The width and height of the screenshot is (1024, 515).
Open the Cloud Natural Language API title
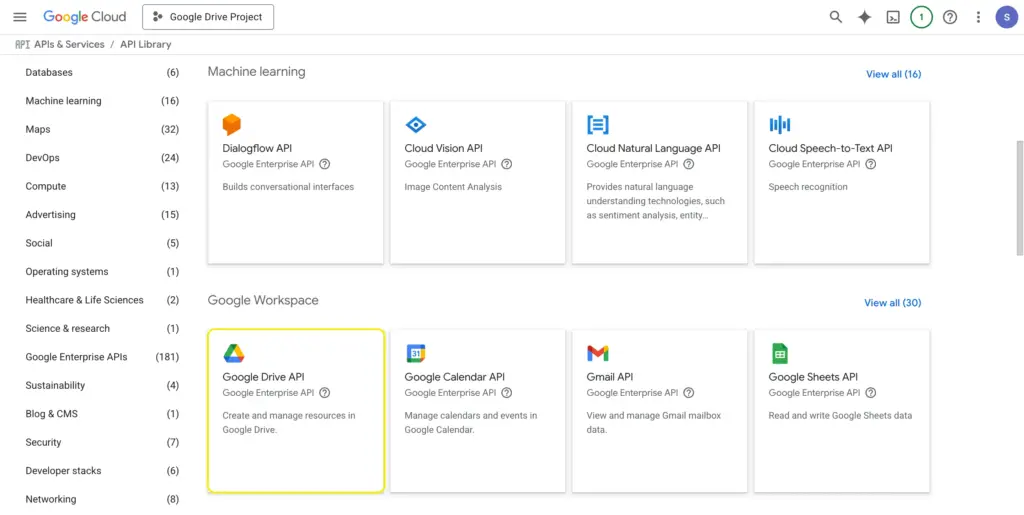(654, 148)
